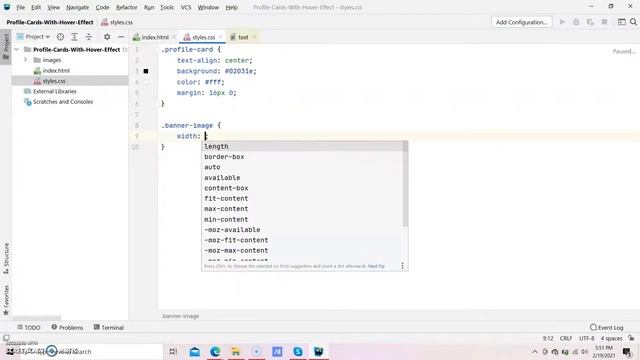The height and width of the screenshot is (360, 640).
Task: Click the Run play icon in toolbar
Action: 562,22
